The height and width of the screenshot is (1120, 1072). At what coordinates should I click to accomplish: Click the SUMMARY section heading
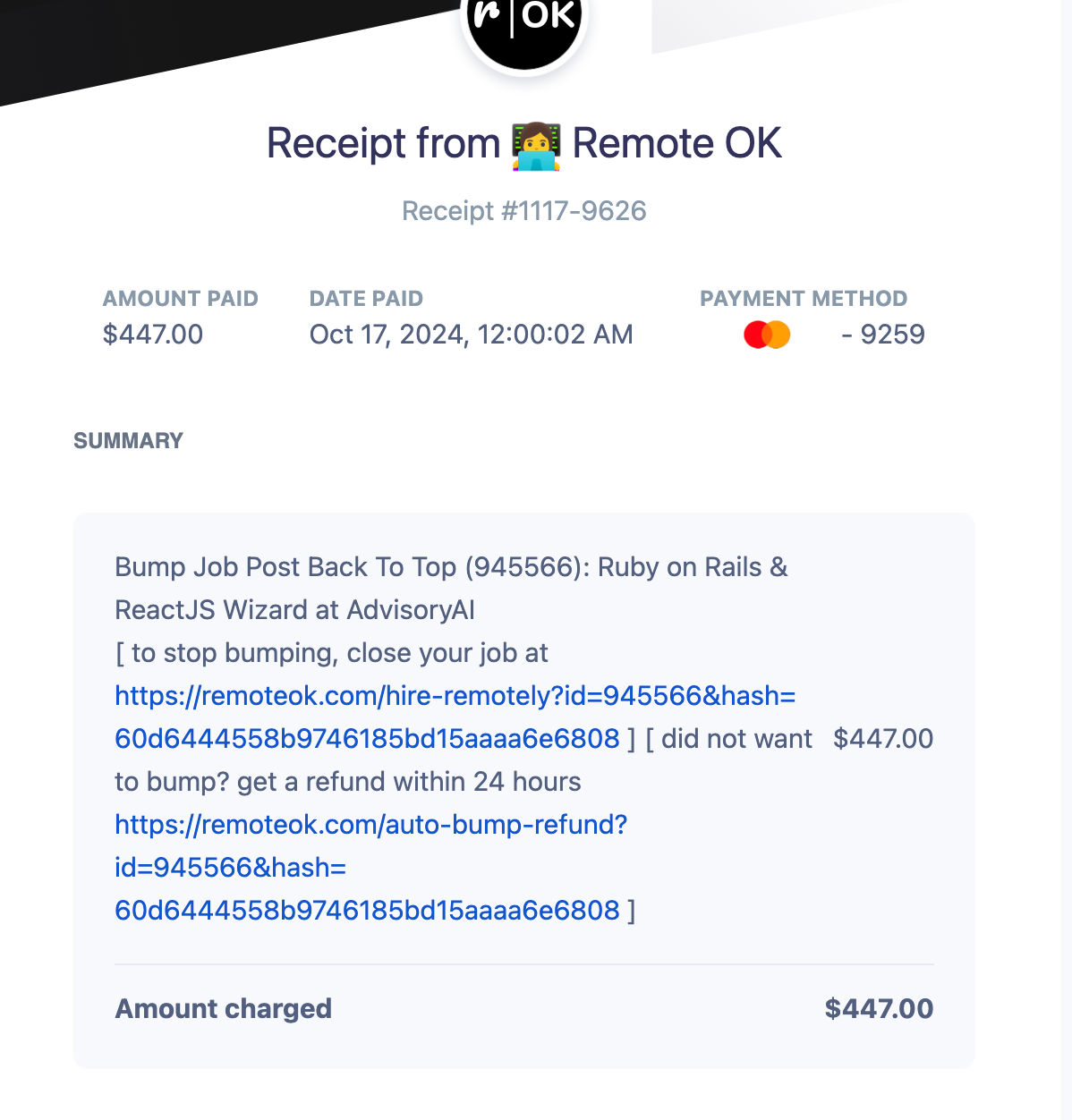[128, 441]
